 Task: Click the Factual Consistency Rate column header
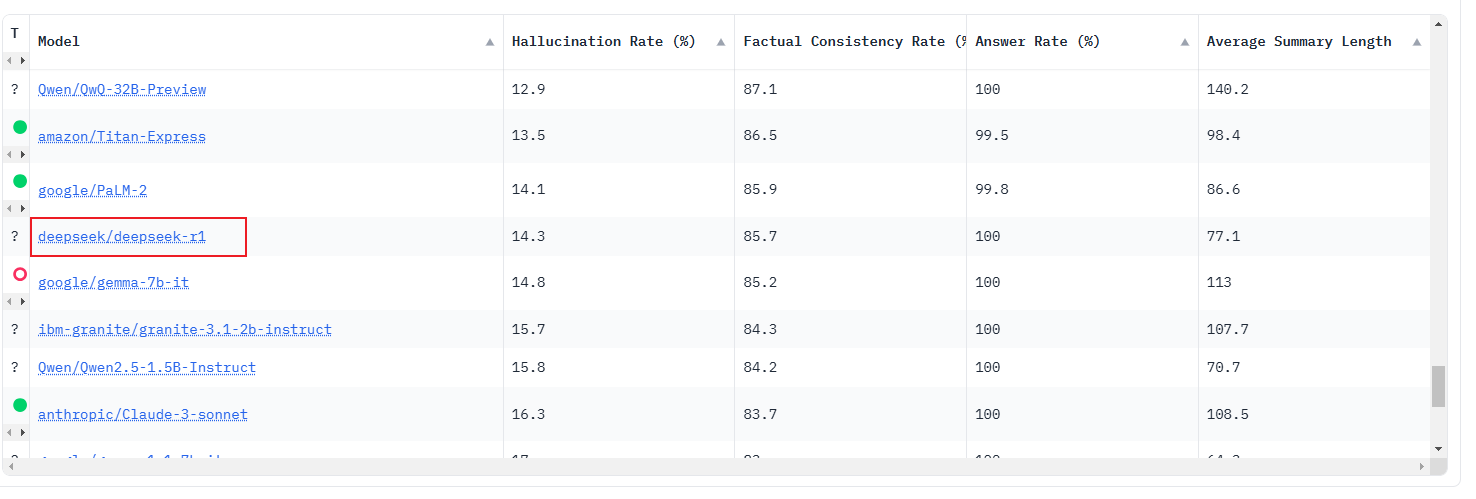[x=850, y=42]
